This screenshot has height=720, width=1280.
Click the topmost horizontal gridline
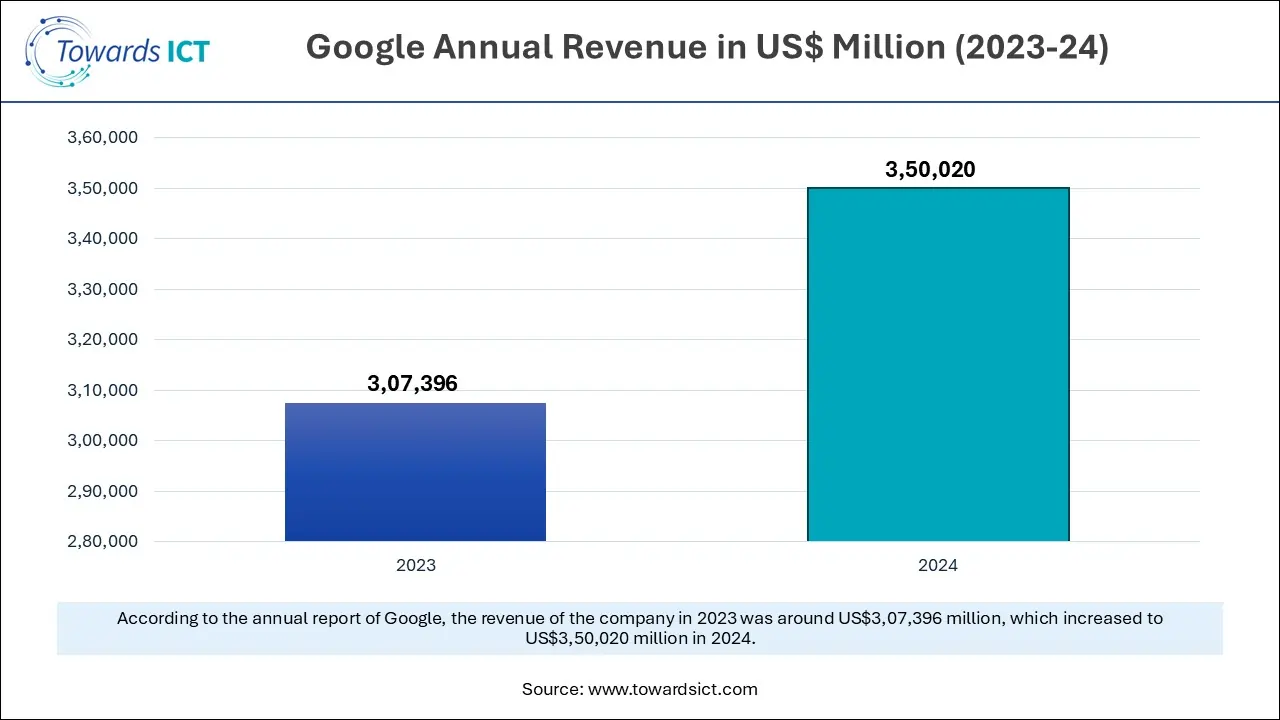point(660,137)
